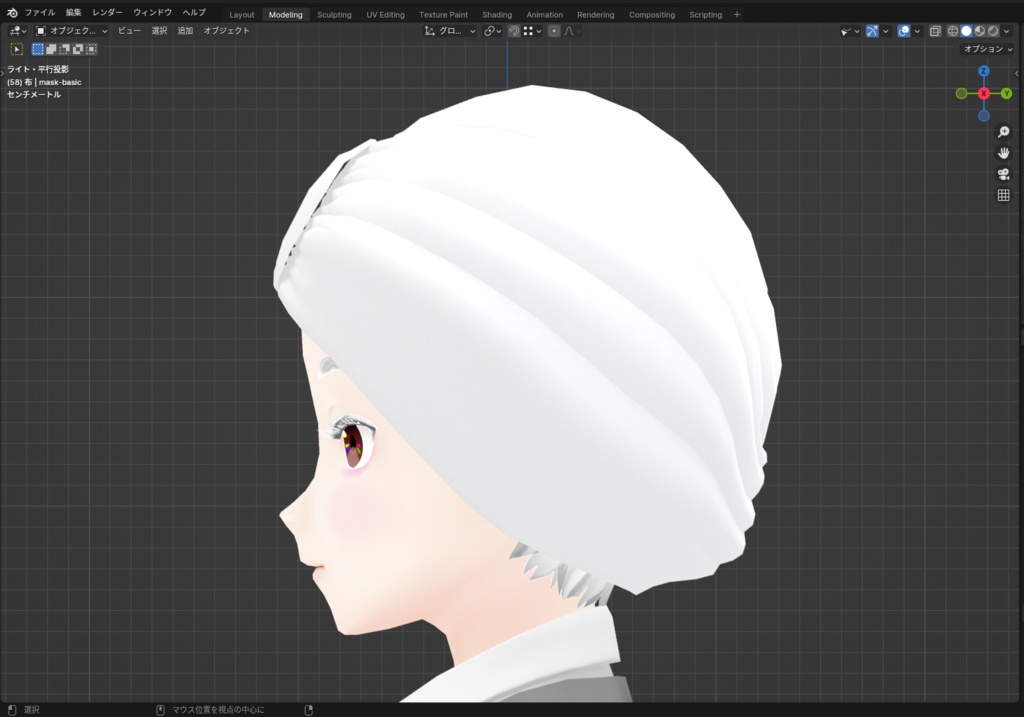Open the transform orientation dropdown

coord(449,31)
